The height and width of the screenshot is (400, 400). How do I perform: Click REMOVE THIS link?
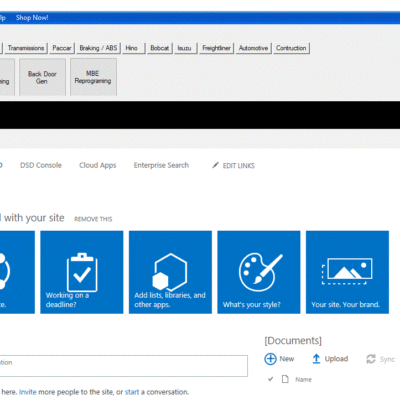click(x=93, y=219)
